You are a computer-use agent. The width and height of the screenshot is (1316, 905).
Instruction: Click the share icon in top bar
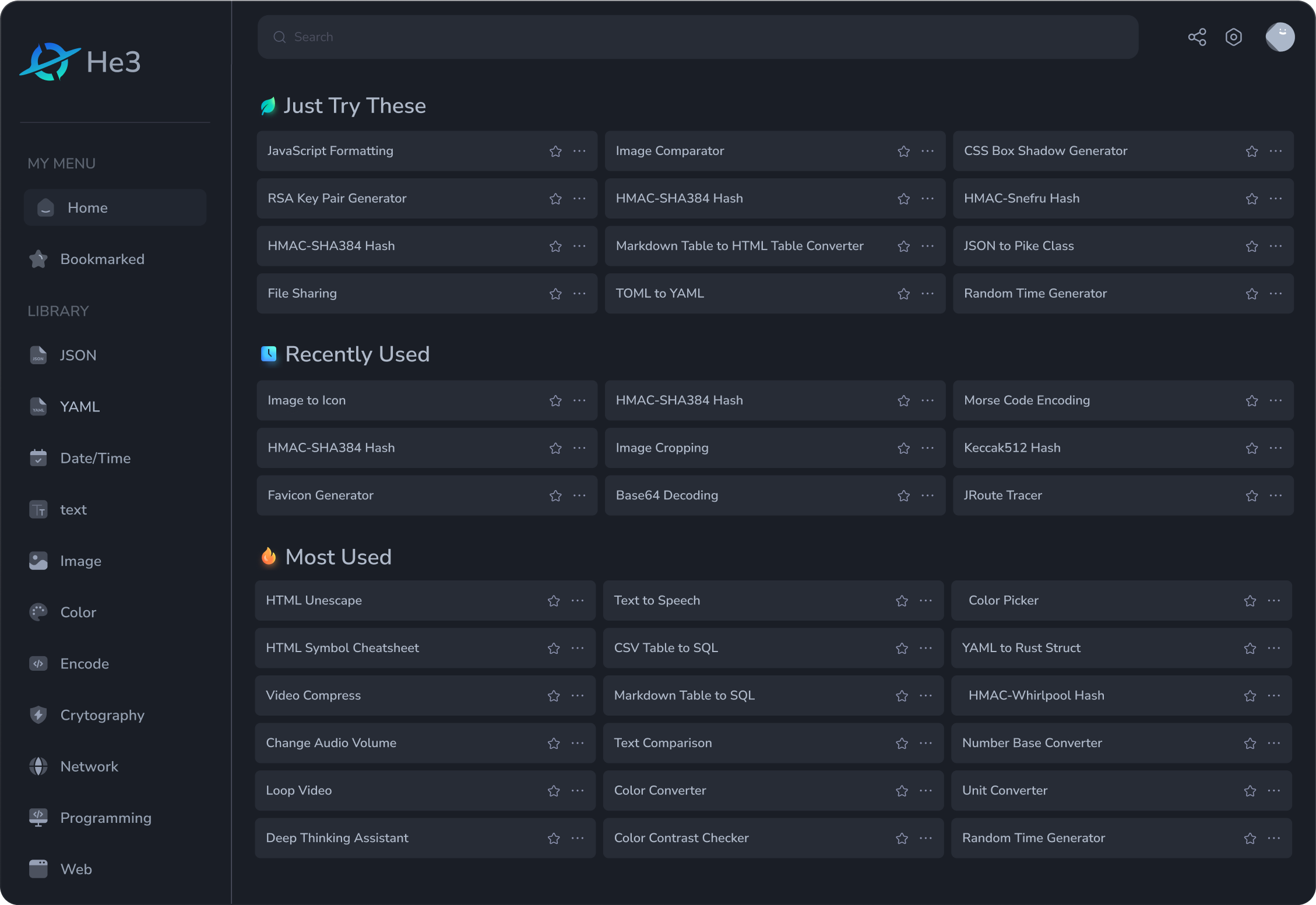click(x=1197, y=37)
